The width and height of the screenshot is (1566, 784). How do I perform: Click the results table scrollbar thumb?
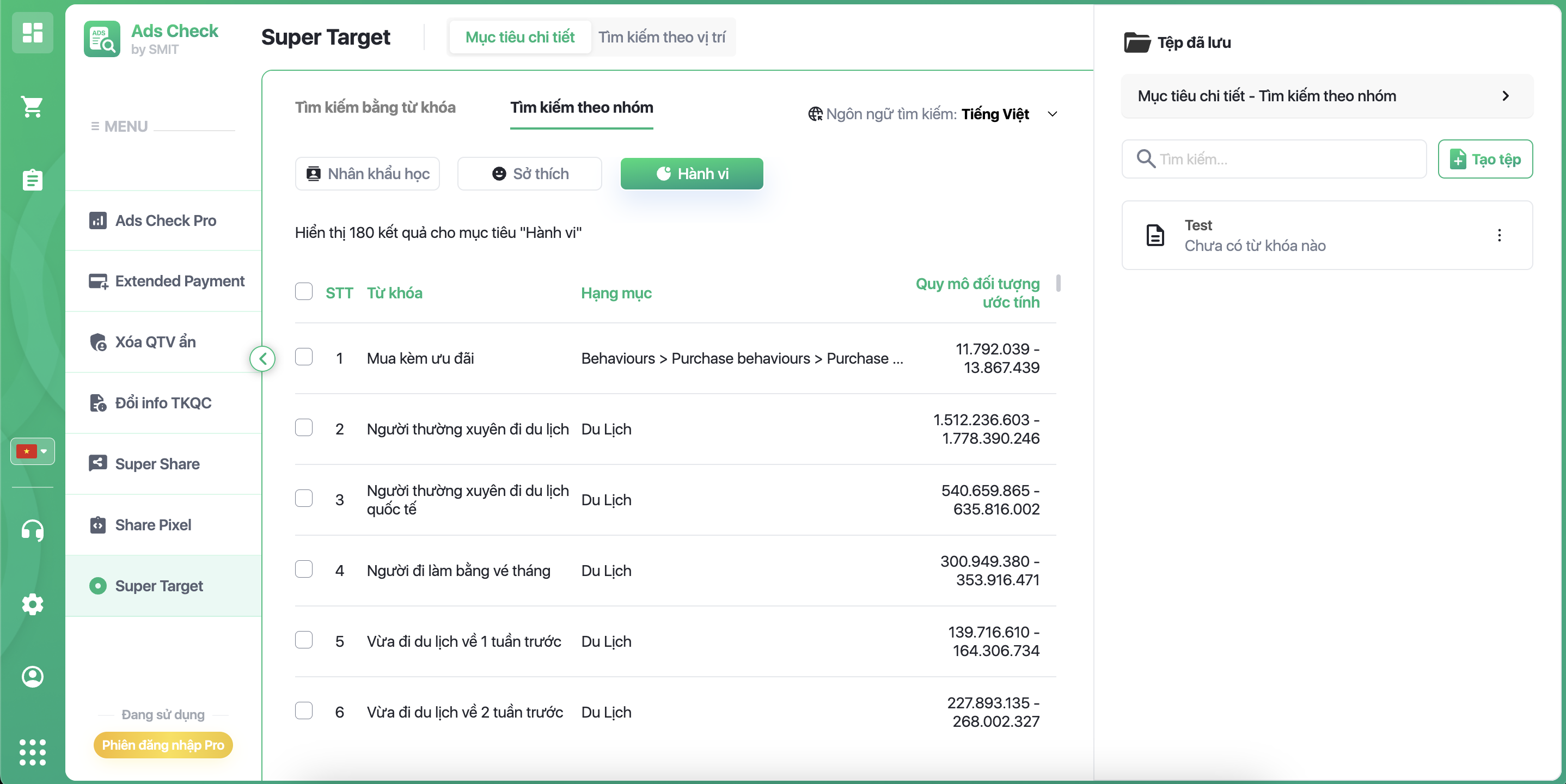(x=1059, y=283)
